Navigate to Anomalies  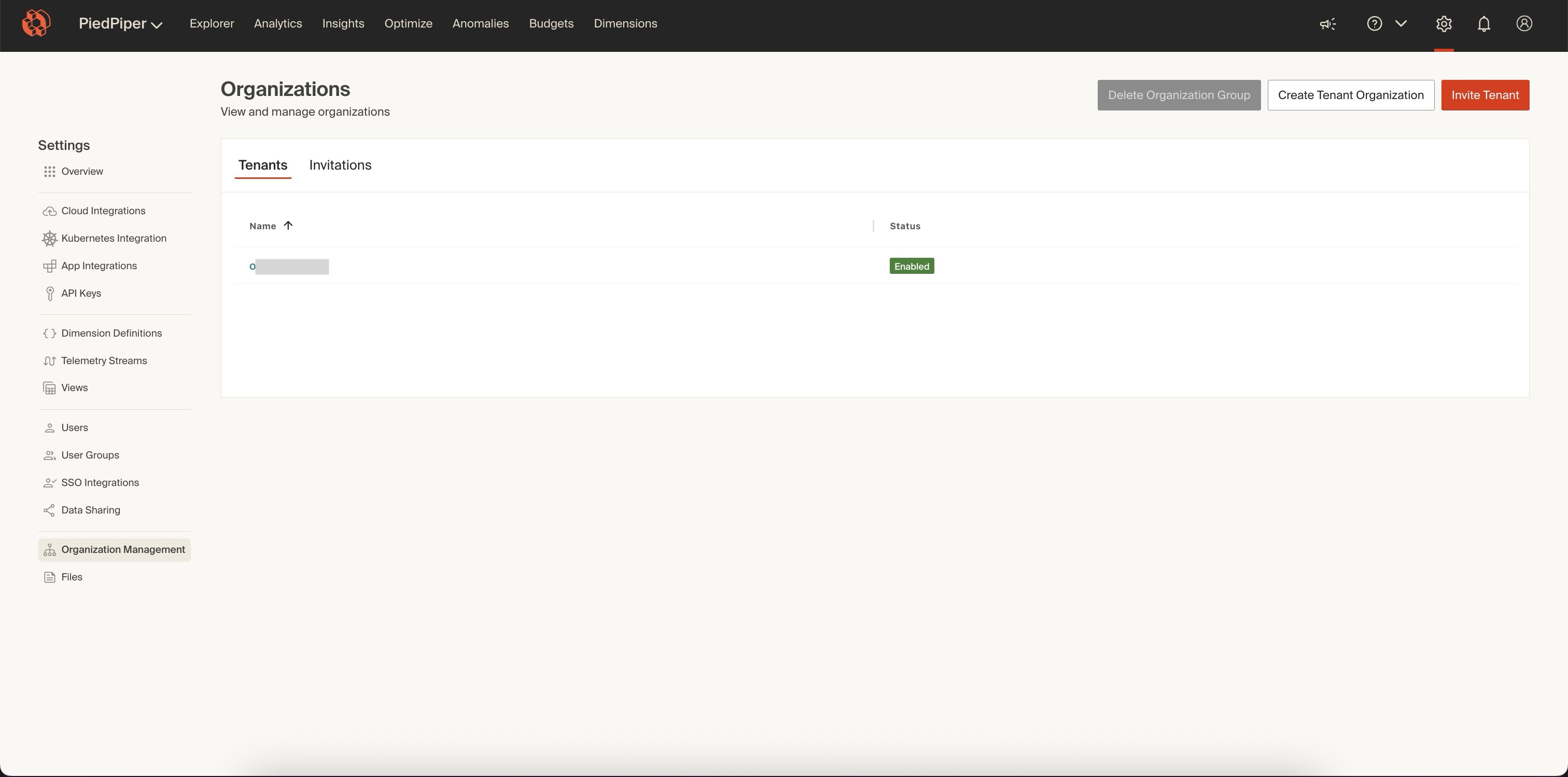480,24
